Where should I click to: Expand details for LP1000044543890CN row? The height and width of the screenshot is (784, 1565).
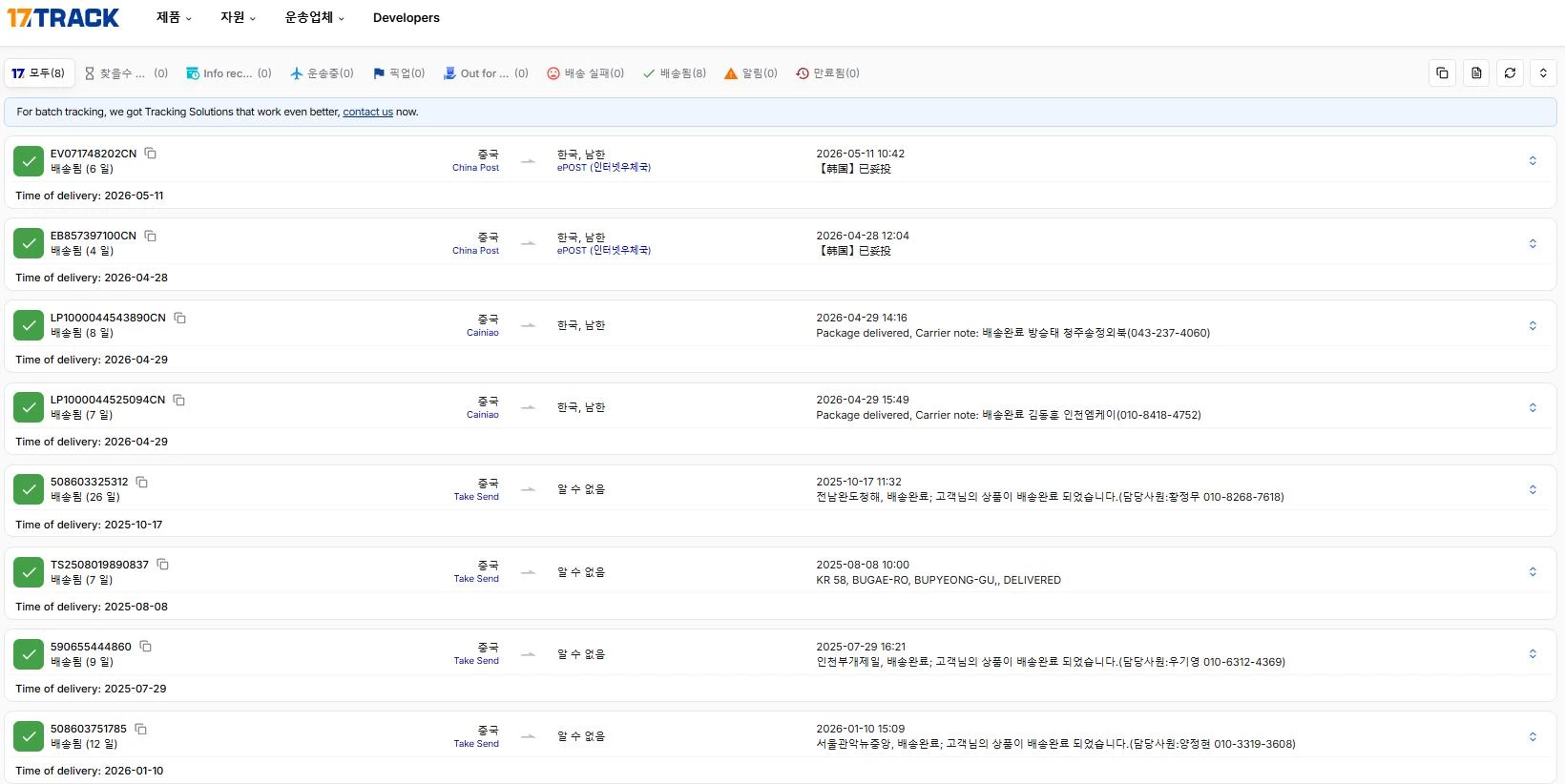pyautogui.click(x=1533, y=325)
